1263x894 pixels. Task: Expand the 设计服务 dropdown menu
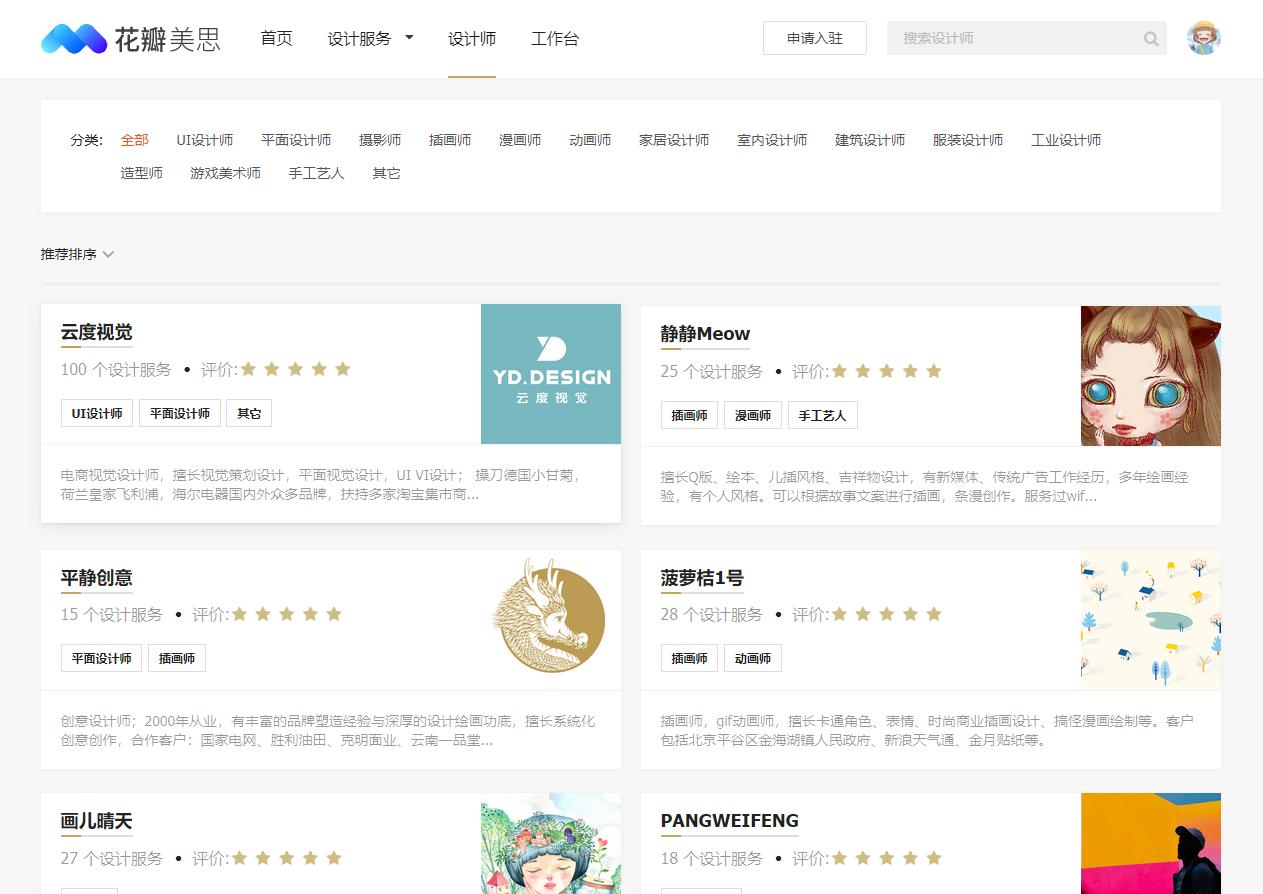(370, 39)
